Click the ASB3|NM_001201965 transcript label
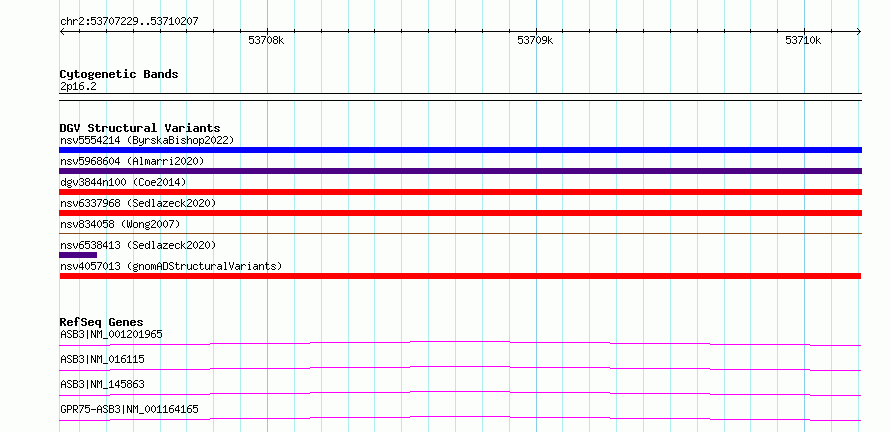890x432 pixels. [111, 334]
